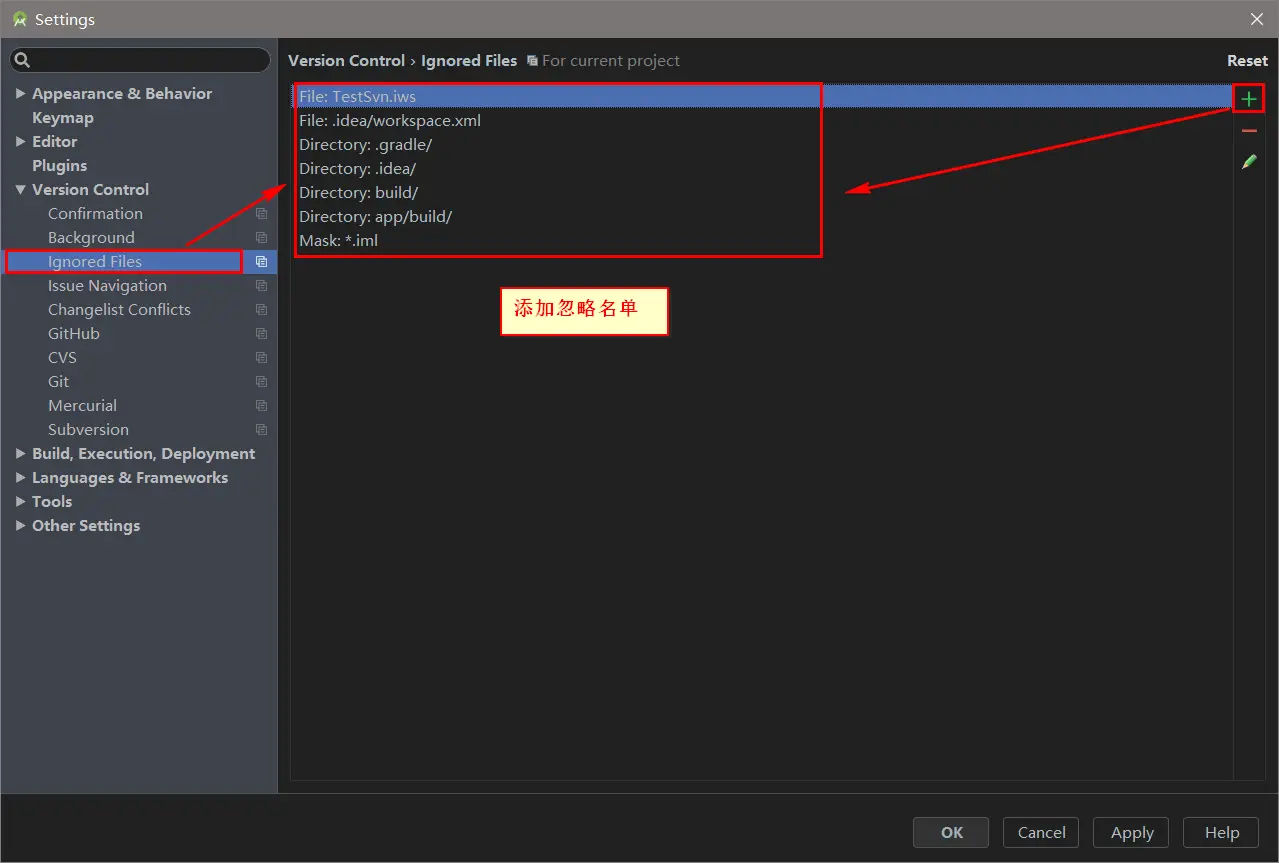Screen dimensions: 1279x863
Task: Select the Directory: app/build/ entry
Action: (x=762, y=217)
